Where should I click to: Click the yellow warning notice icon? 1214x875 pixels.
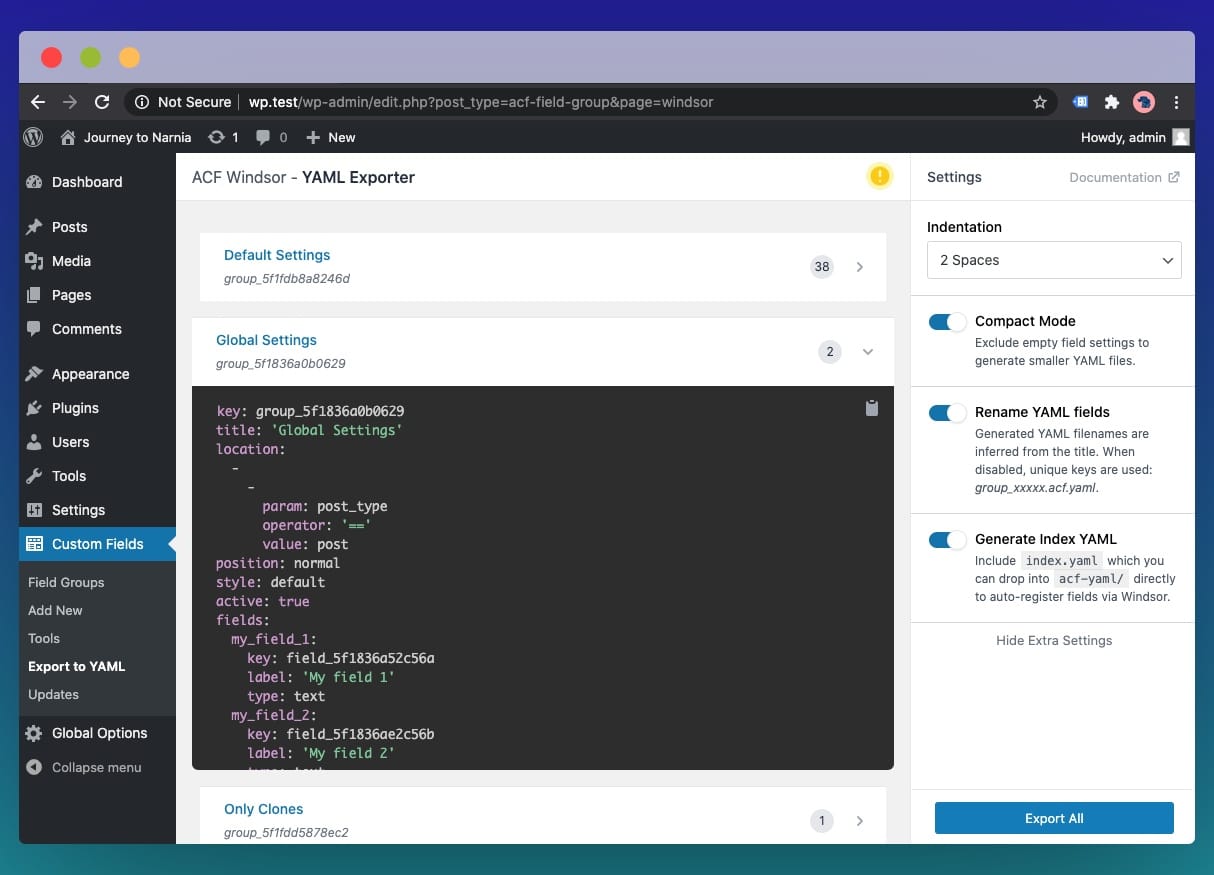879,177
